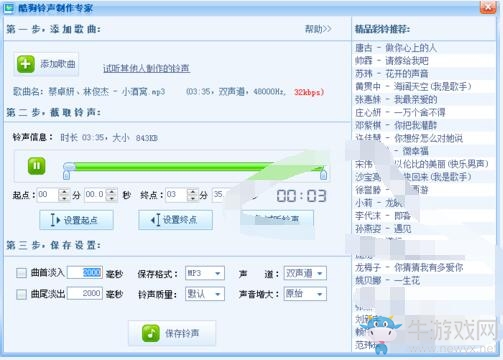
Task: Click the 起点 seconds input field
Action: [95, 195]
